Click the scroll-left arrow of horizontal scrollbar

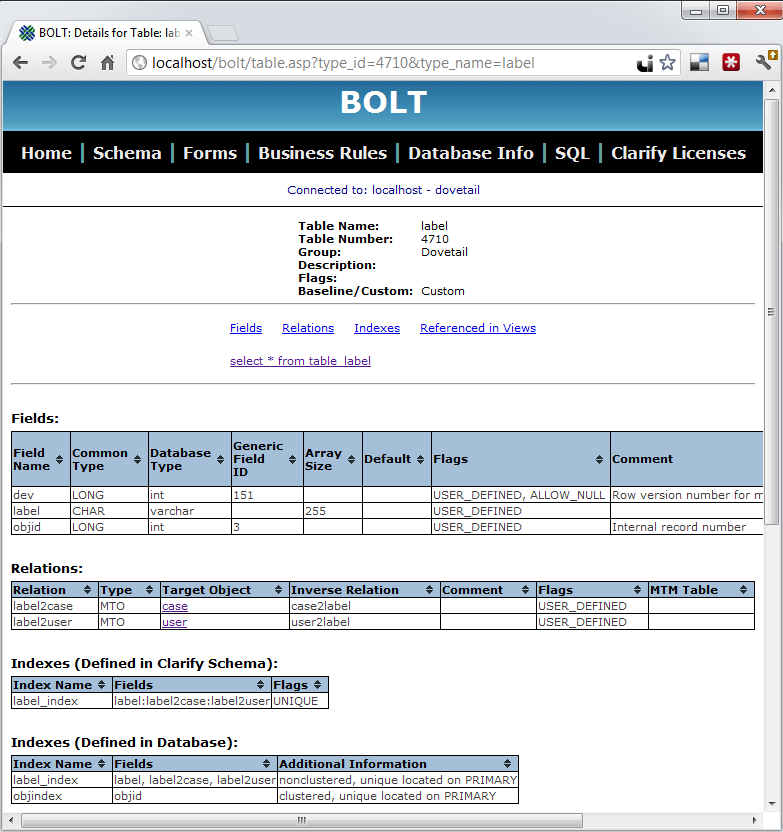coord(11,820)
